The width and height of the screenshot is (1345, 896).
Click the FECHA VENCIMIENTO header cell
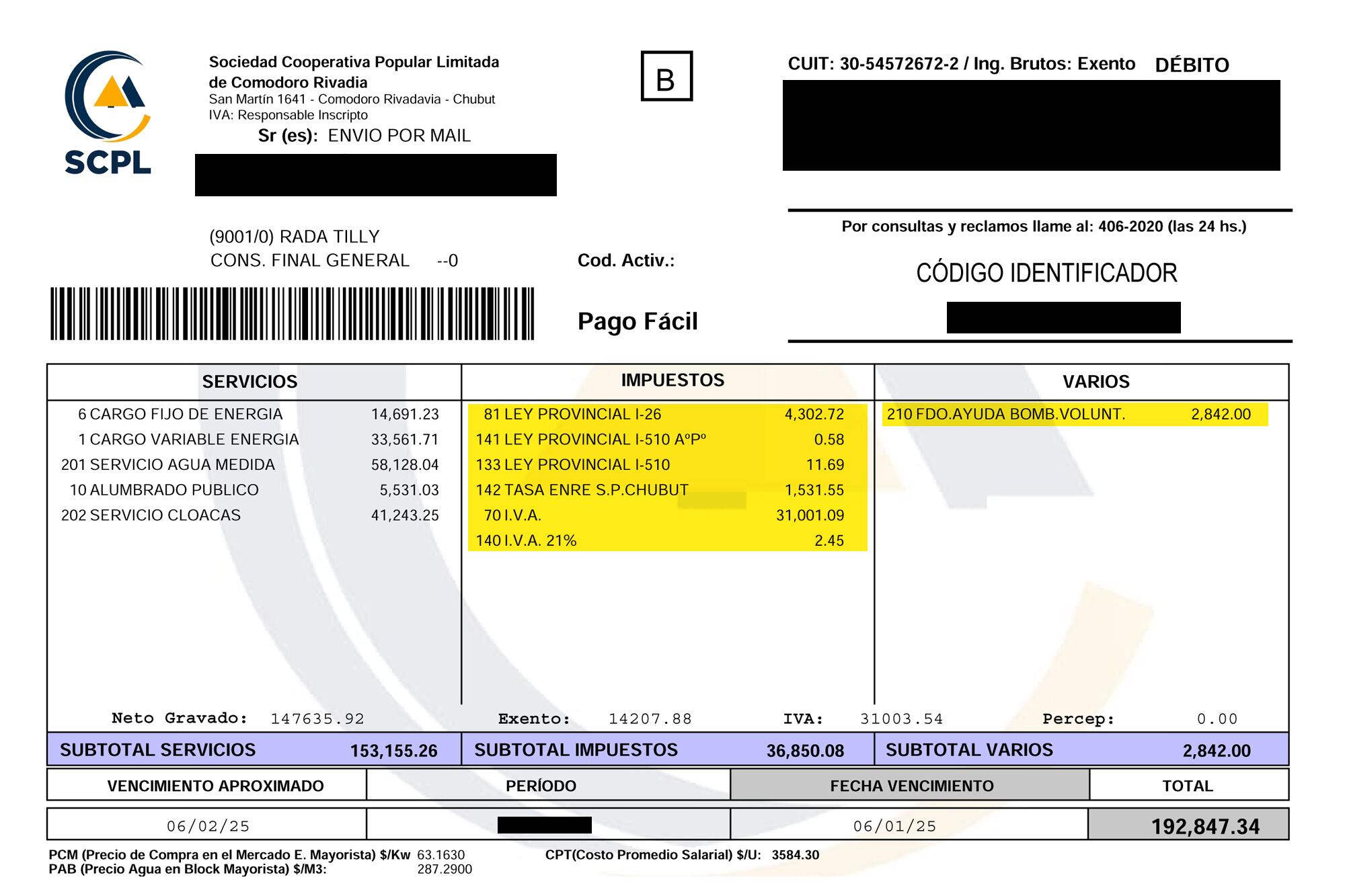click(911, 786)
